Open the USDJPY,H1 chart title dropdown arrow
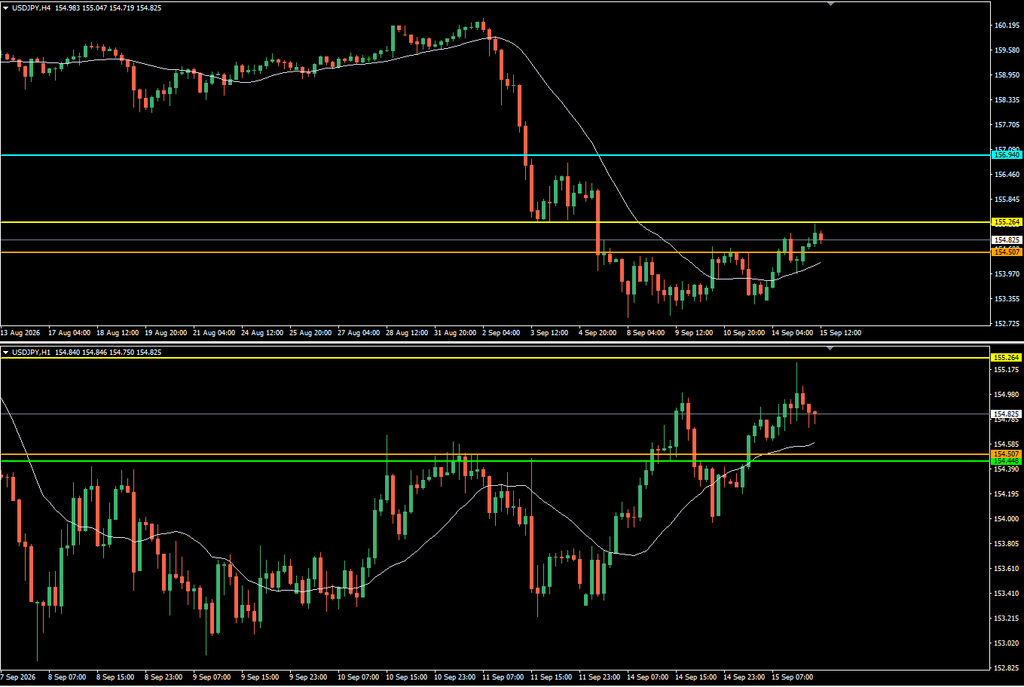This screenshot has height=687, width=1024. coord(6,352)
